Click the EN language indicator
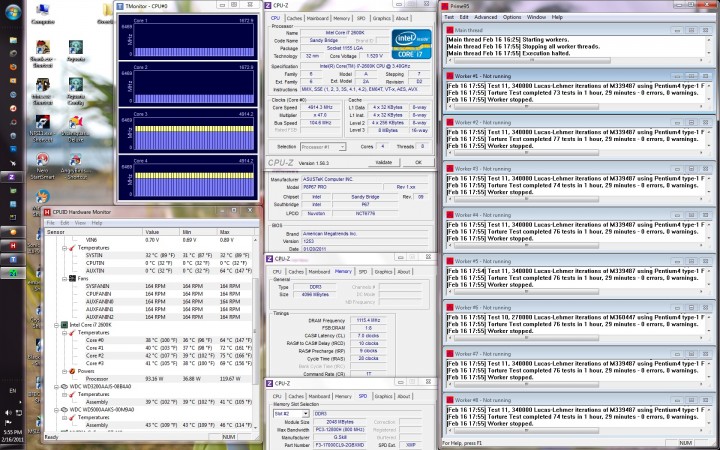The height and width of the screenshot is (450, 720). point(12,391)
